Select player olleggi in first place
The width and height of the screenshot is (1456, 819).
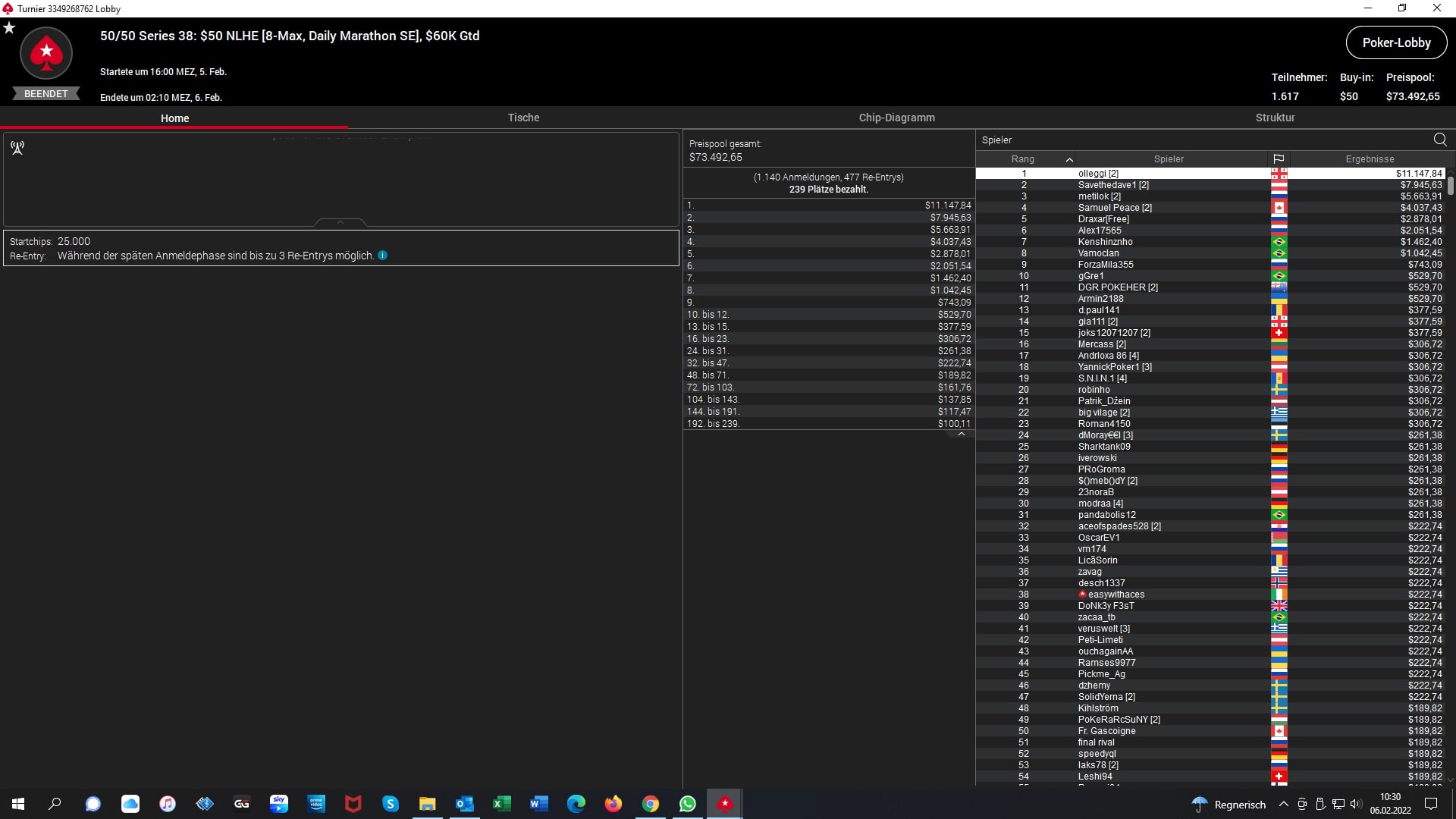tap(1098, 174)
